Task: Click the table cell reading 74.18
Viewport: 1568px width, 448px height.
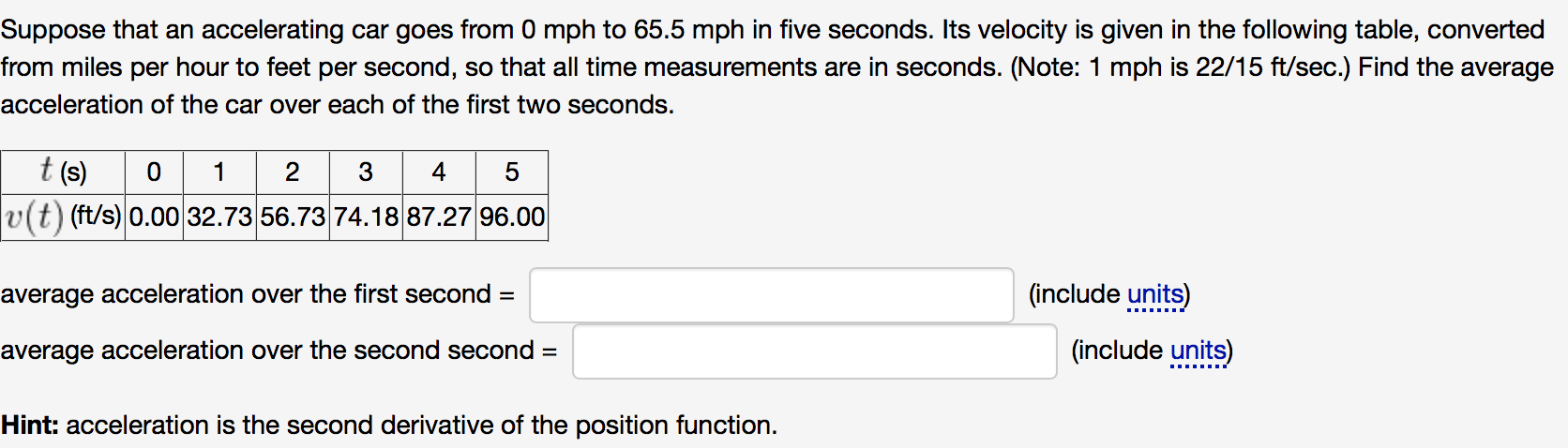Action: (x=366, y=217)
